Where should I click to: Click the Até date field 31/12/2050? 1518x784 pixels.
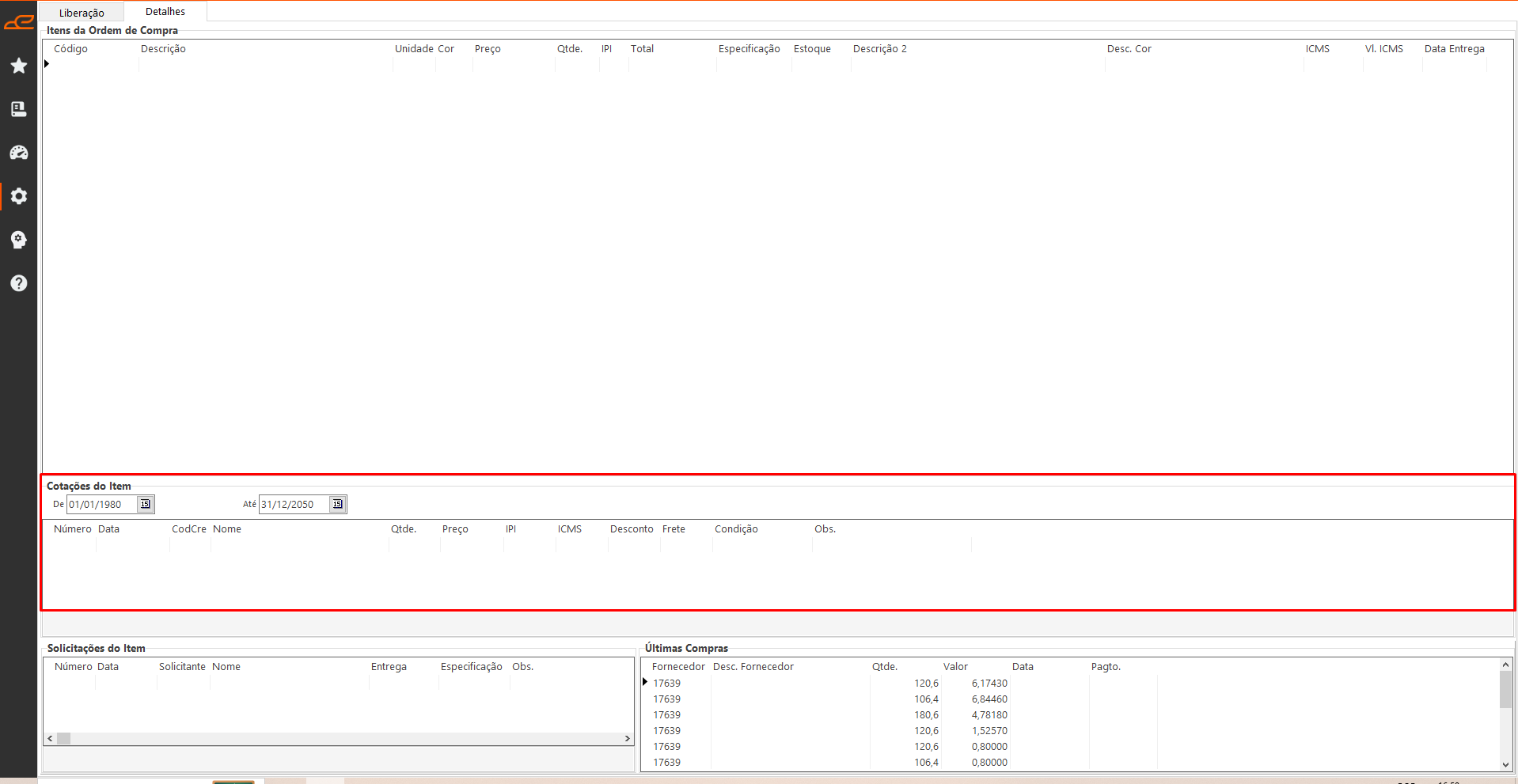click(x=294, y=504)
